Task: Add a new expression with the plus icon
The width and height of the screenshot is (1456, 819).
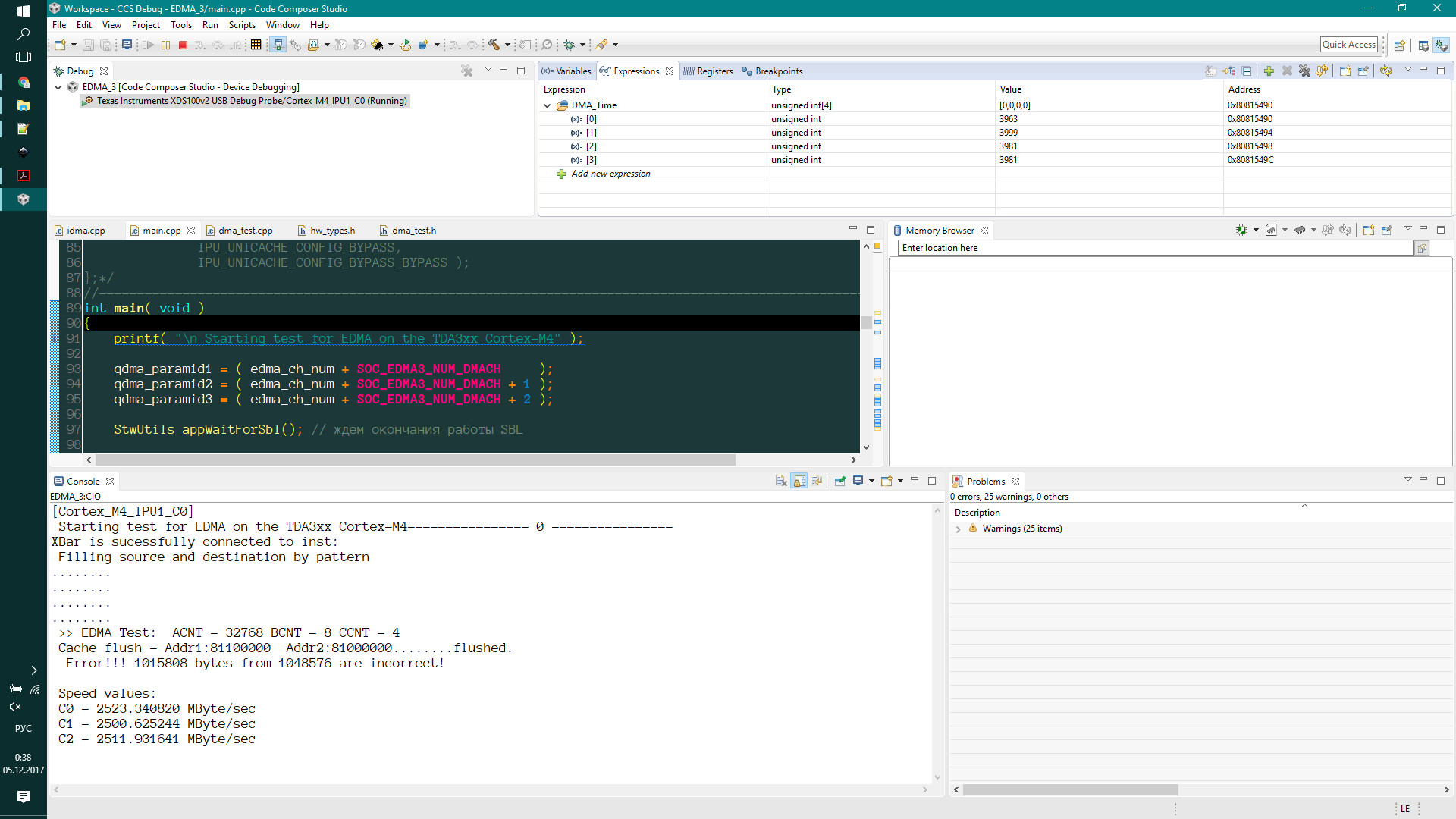Action: click(x=1268, y=71)
